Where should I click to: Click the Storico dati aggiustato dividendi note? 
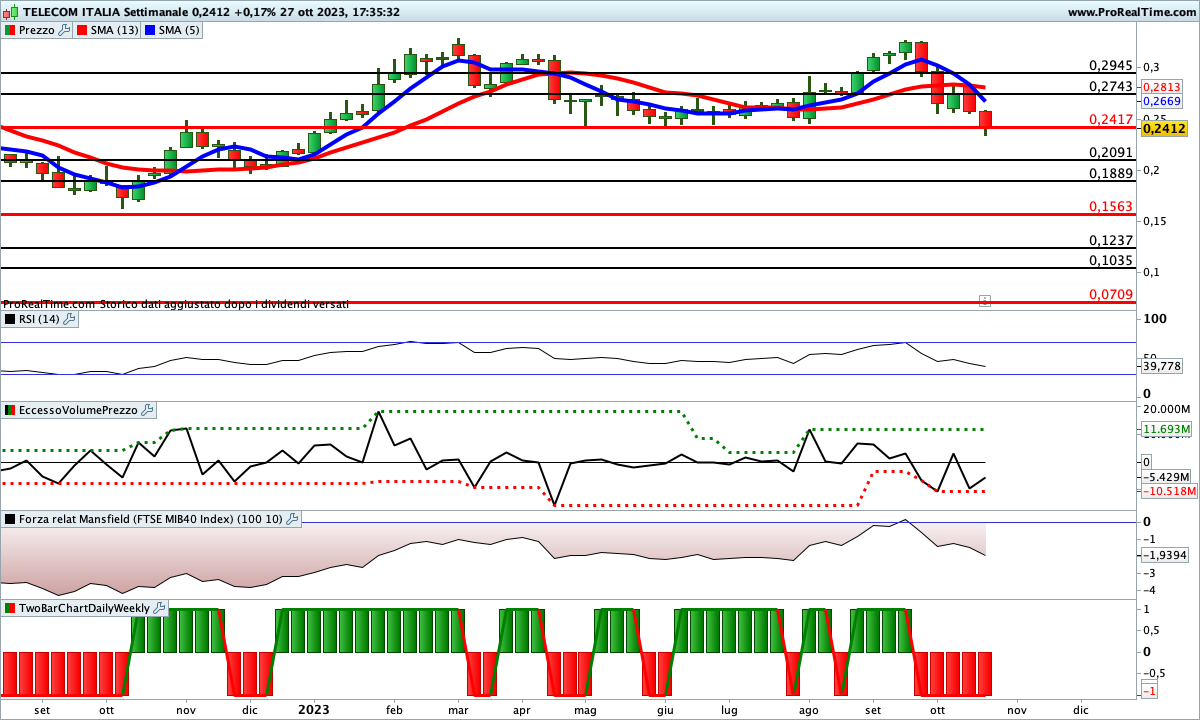(x=224, y=303)
